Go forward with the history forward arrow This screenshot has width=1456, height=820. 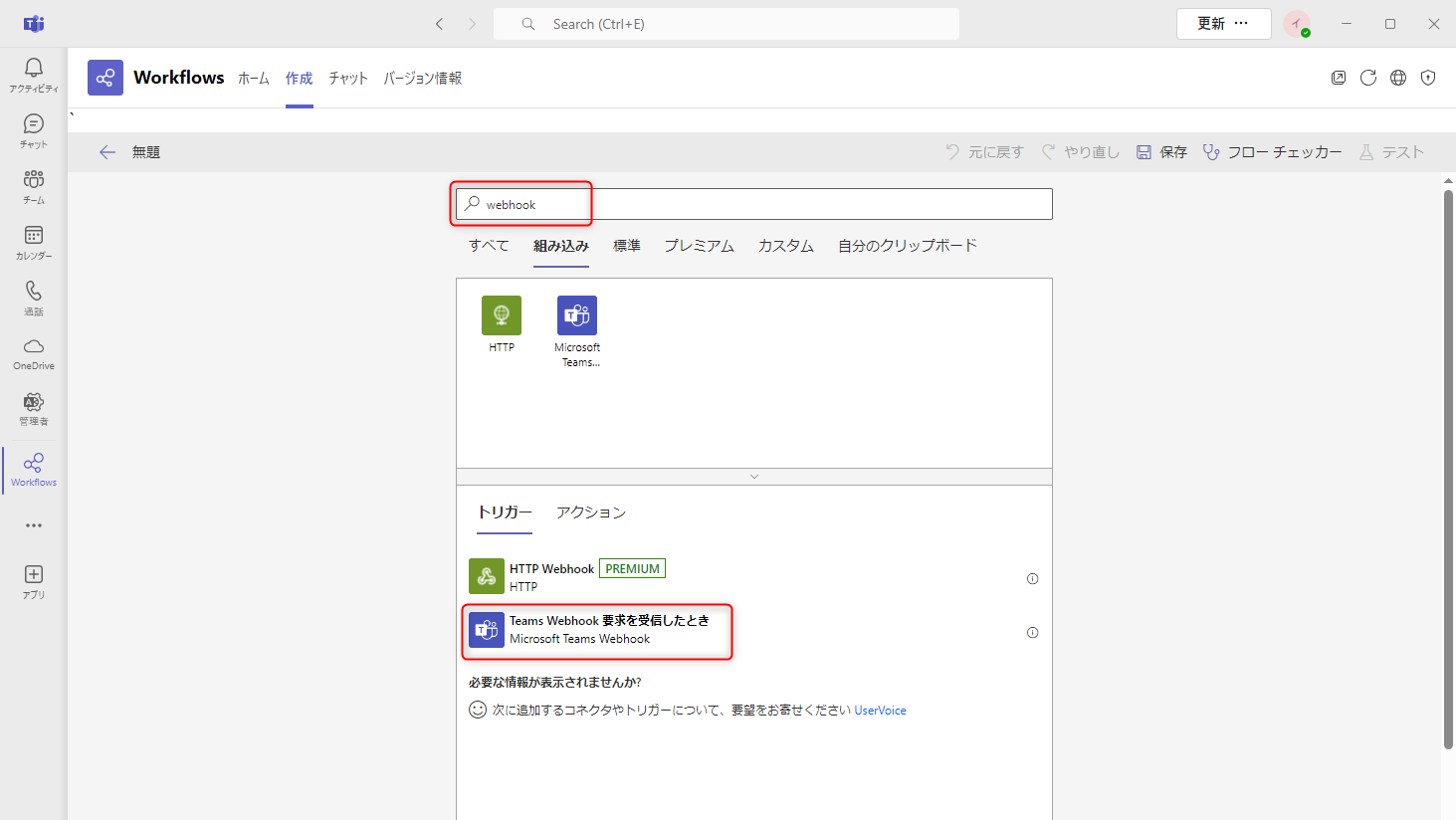pyautogui.click(x=473, y=24)
